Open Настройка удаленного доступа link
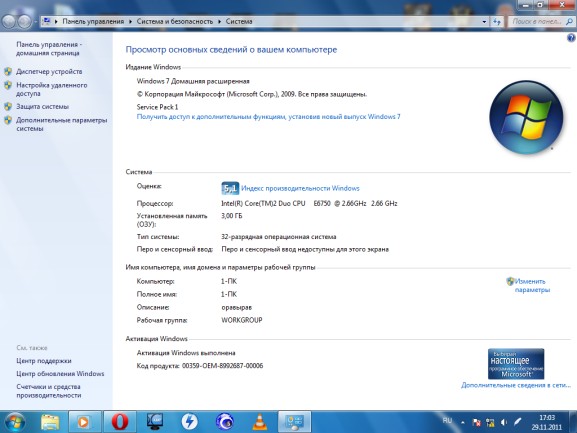577x433 pixels. 52,89
